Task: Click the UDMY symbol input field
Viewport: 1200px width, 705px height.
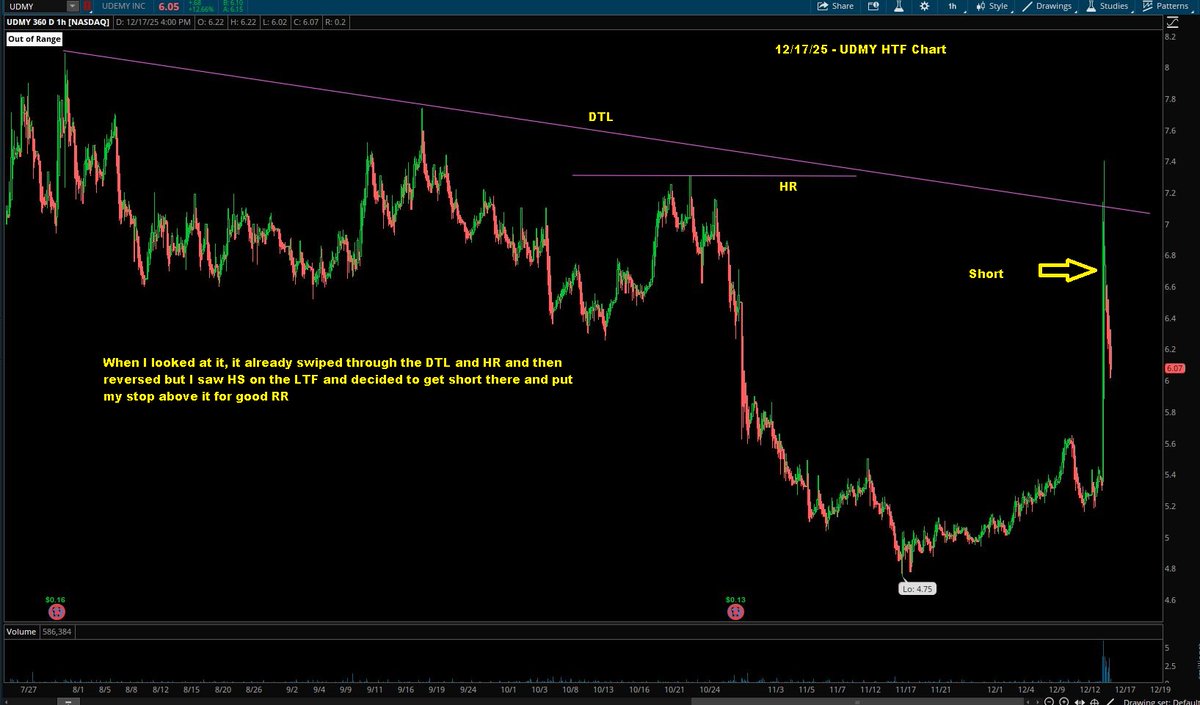Action: tap(35, 5)
